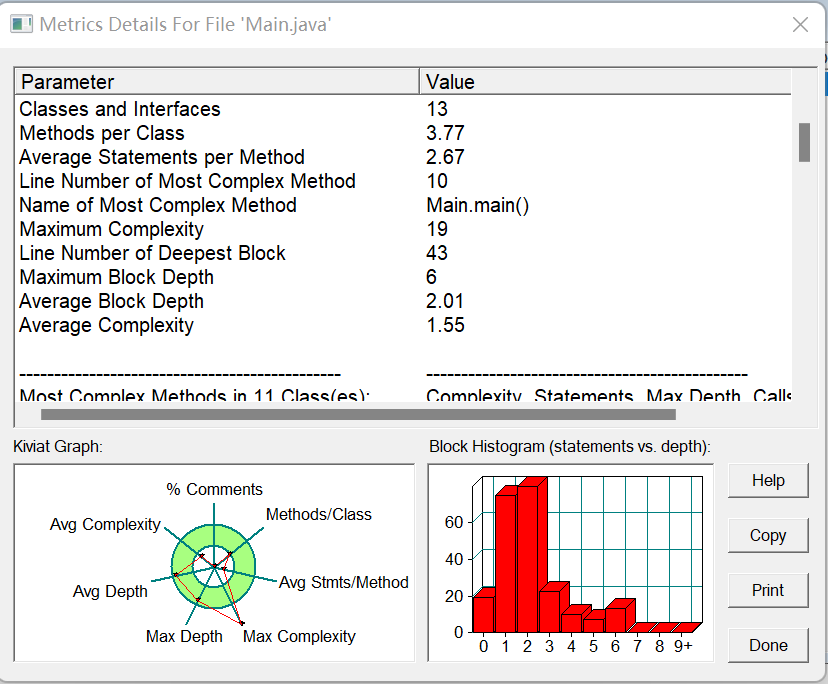Open the Help button

(768, 481)
